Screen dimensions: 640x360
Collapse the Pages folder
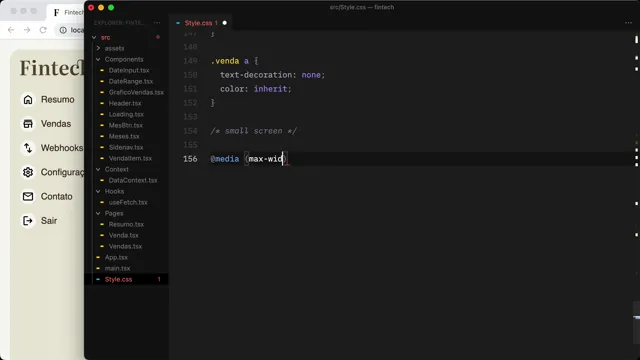click(x=98, y=213)
